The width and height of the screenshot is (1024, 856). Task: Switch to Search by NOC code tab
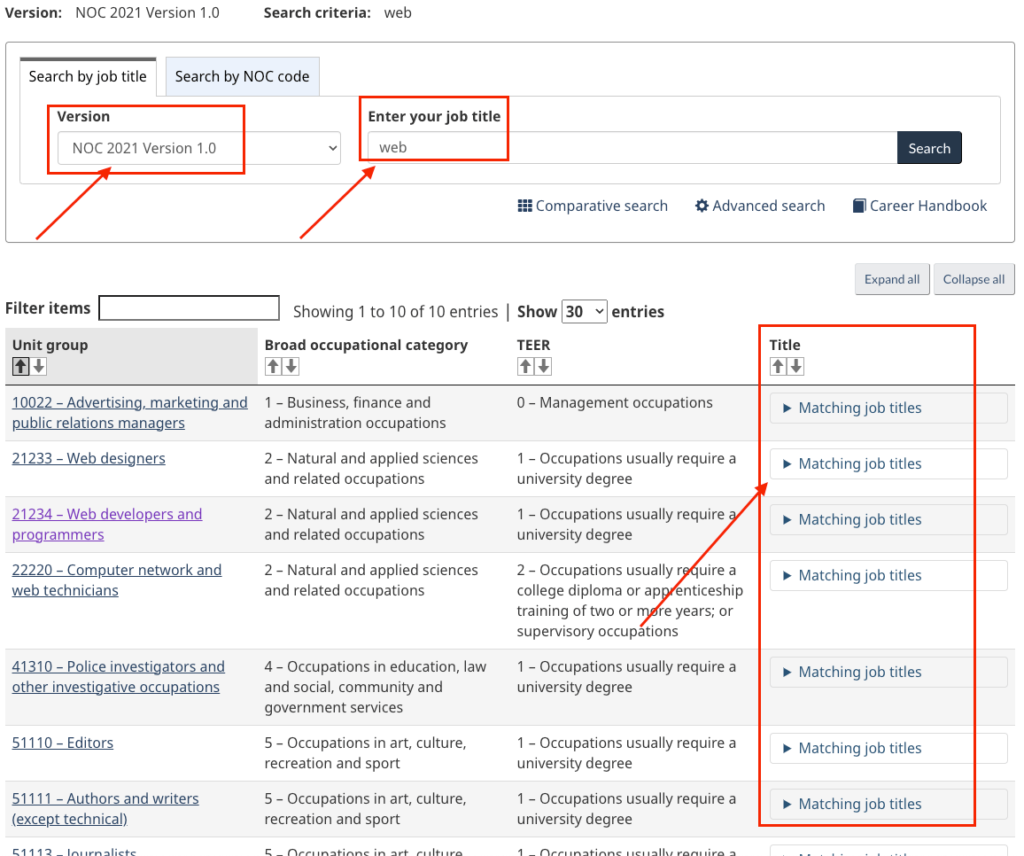[242, 76]
